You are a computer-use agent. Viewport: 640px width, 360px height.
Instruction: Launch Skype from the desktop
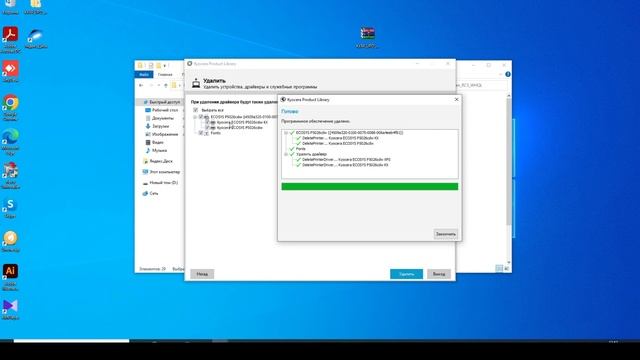click(11, 208)
